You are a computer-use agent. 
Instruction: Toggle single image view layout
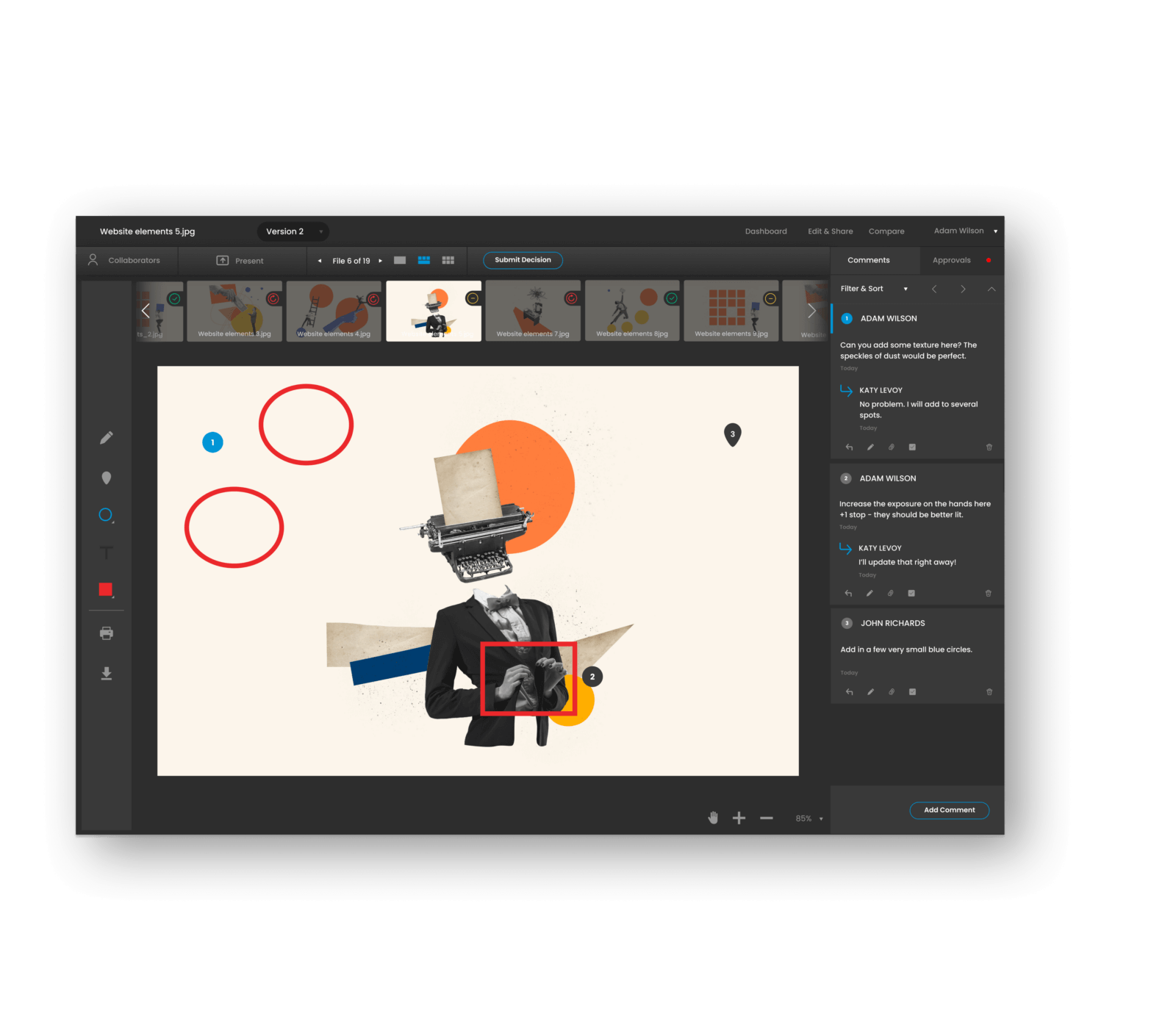click(399, 260)
